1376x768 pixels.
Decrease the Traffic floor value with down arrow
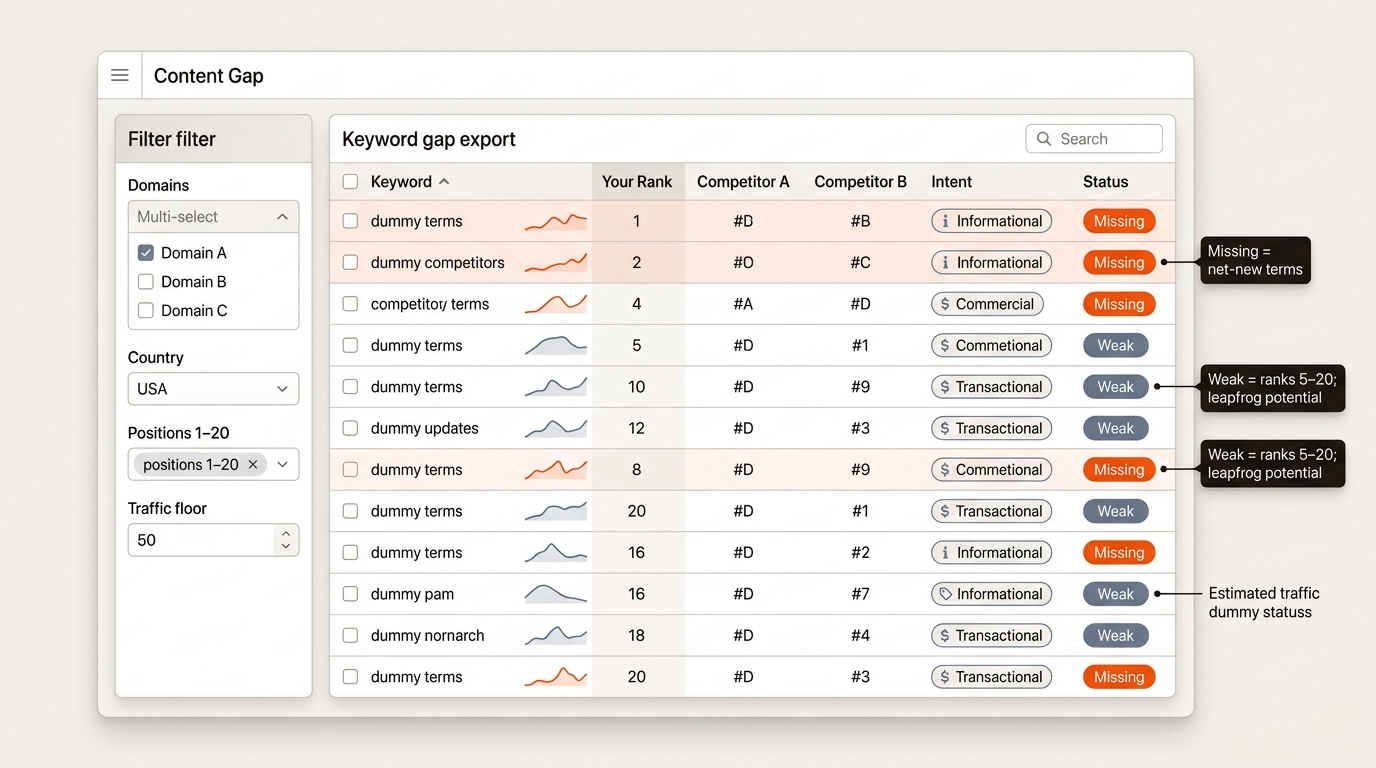(286, 546)
